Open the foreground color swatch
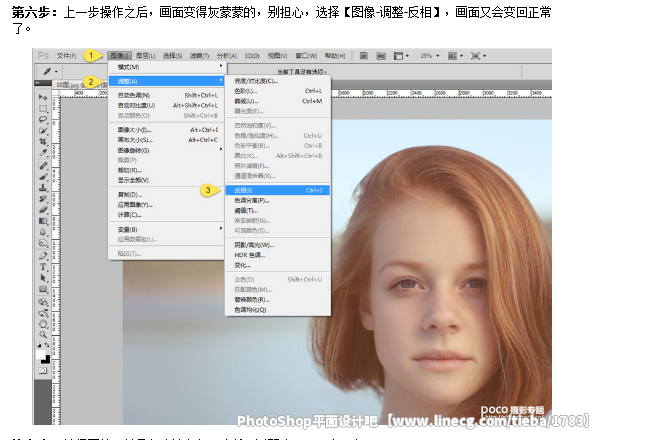The image size is (645, 440). tap(40, 354)
